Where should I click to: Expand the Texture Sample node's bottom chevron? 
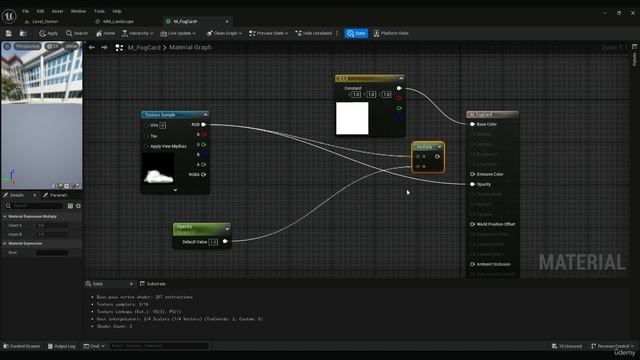point(175,190)
